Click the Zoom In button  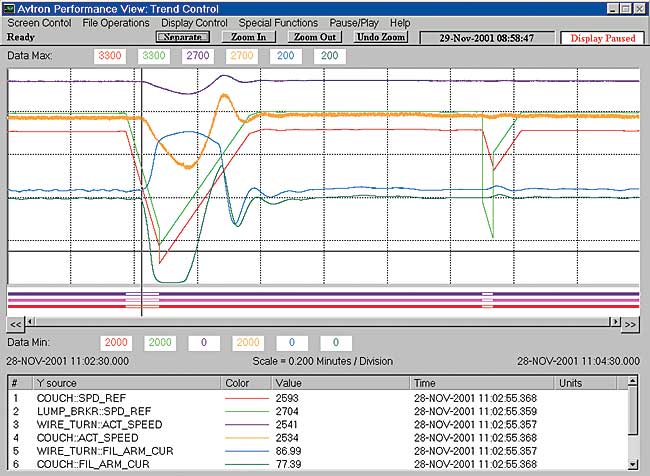[x=249, y=37]
